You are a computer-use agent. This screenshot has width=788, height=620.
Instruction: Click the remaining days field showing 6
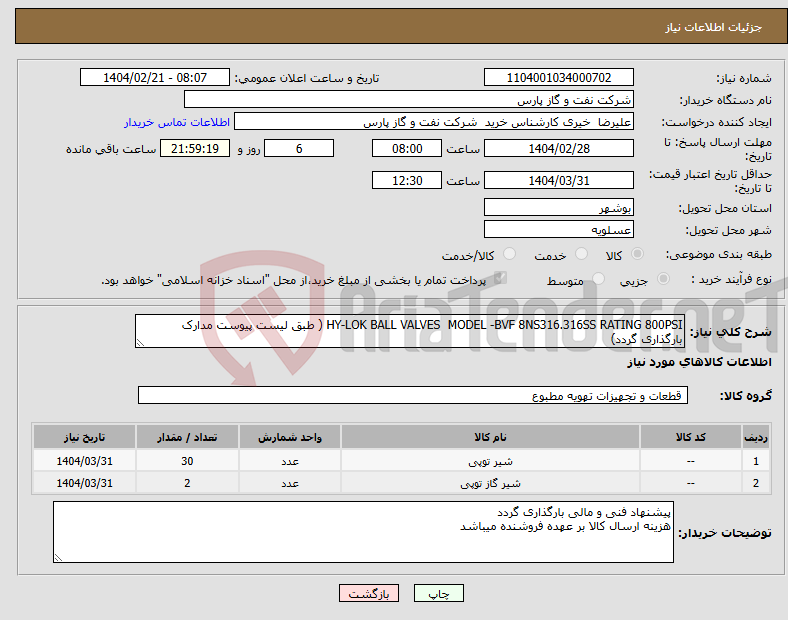point(299,149)
